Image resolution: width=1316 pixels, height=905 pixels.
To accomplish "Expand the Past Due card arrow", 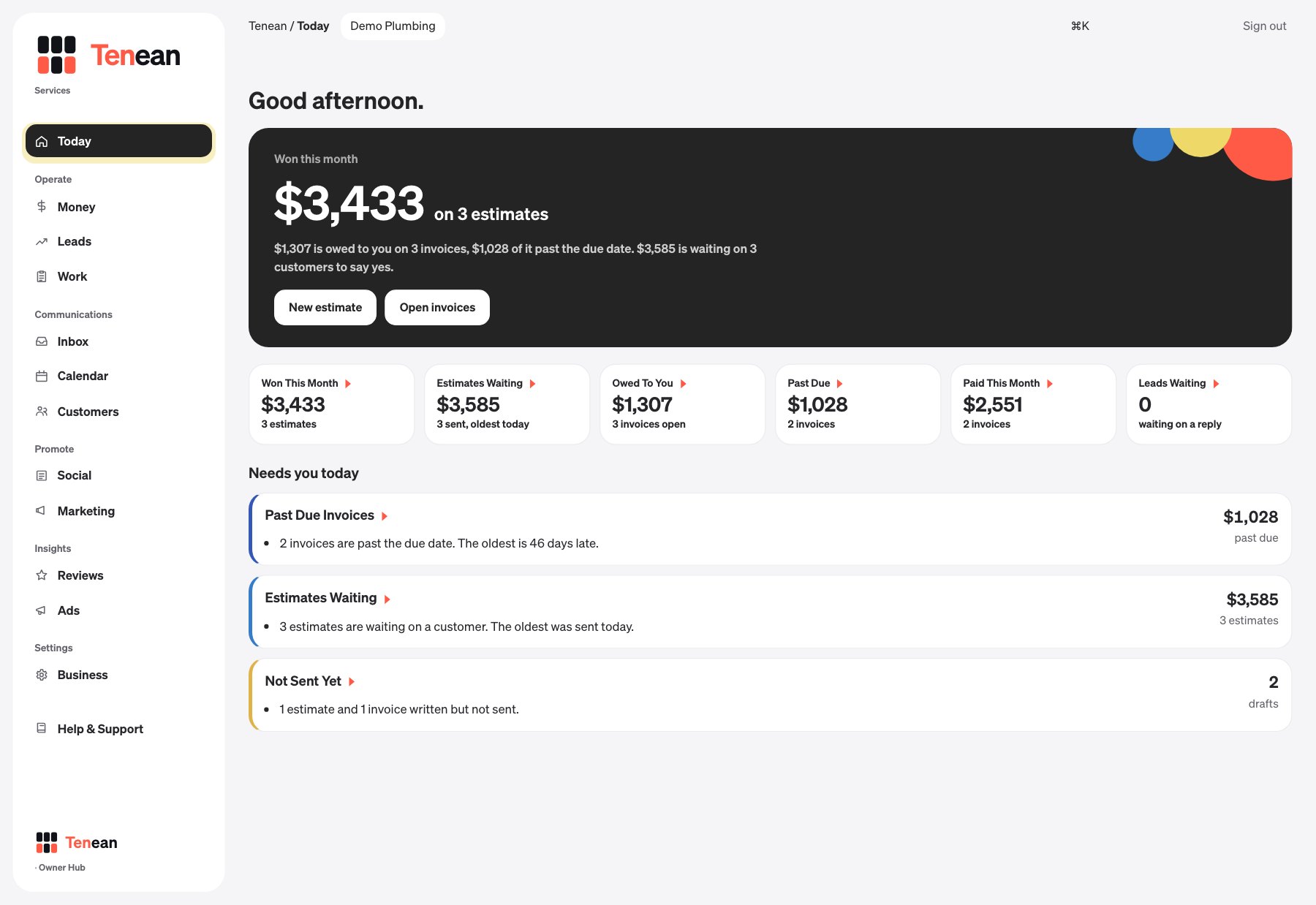I will click(x=839, y=384).
